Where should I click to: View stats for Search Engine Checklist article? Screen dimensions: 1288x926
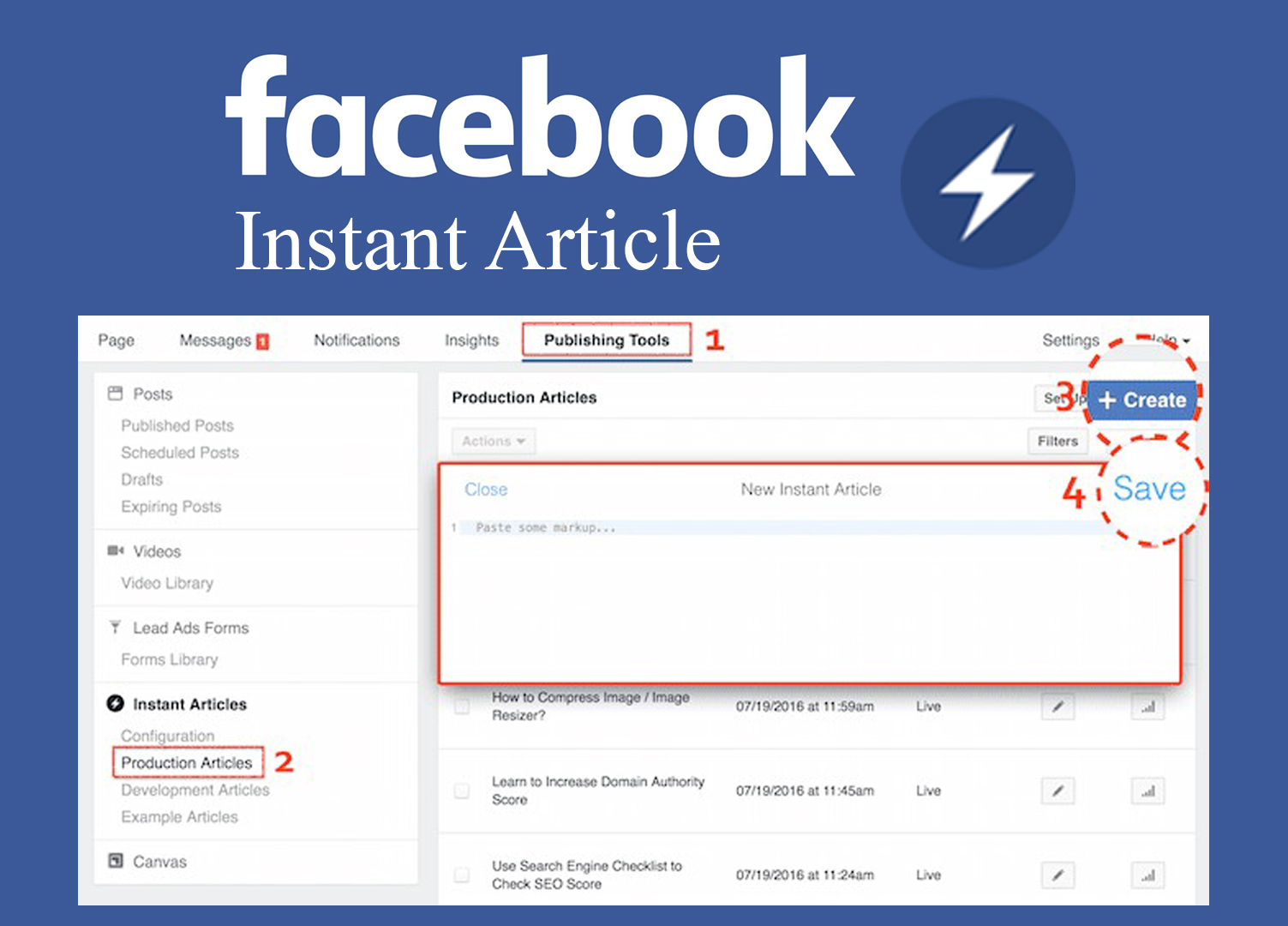pos(1147,875)
